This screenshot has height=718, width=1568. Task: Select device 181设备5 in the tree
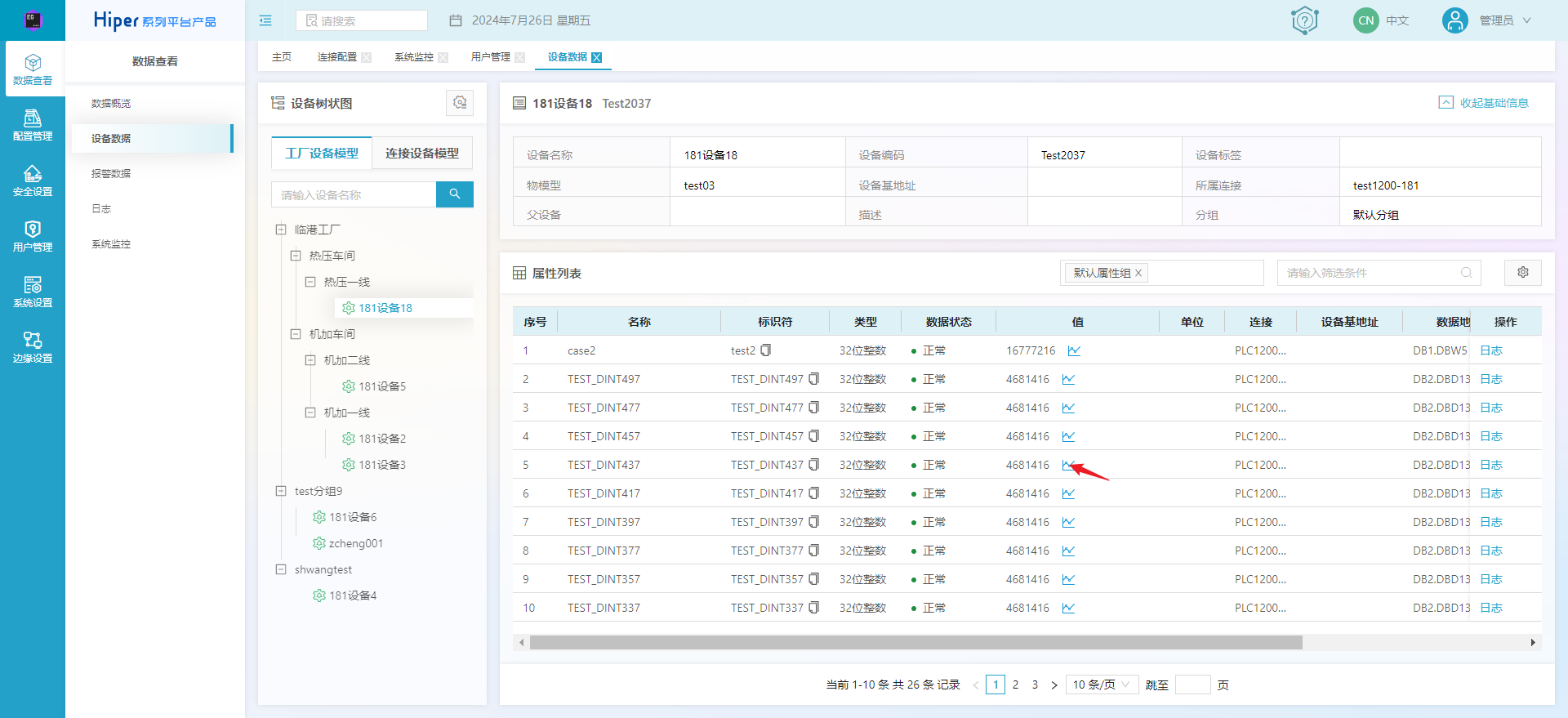382,386
